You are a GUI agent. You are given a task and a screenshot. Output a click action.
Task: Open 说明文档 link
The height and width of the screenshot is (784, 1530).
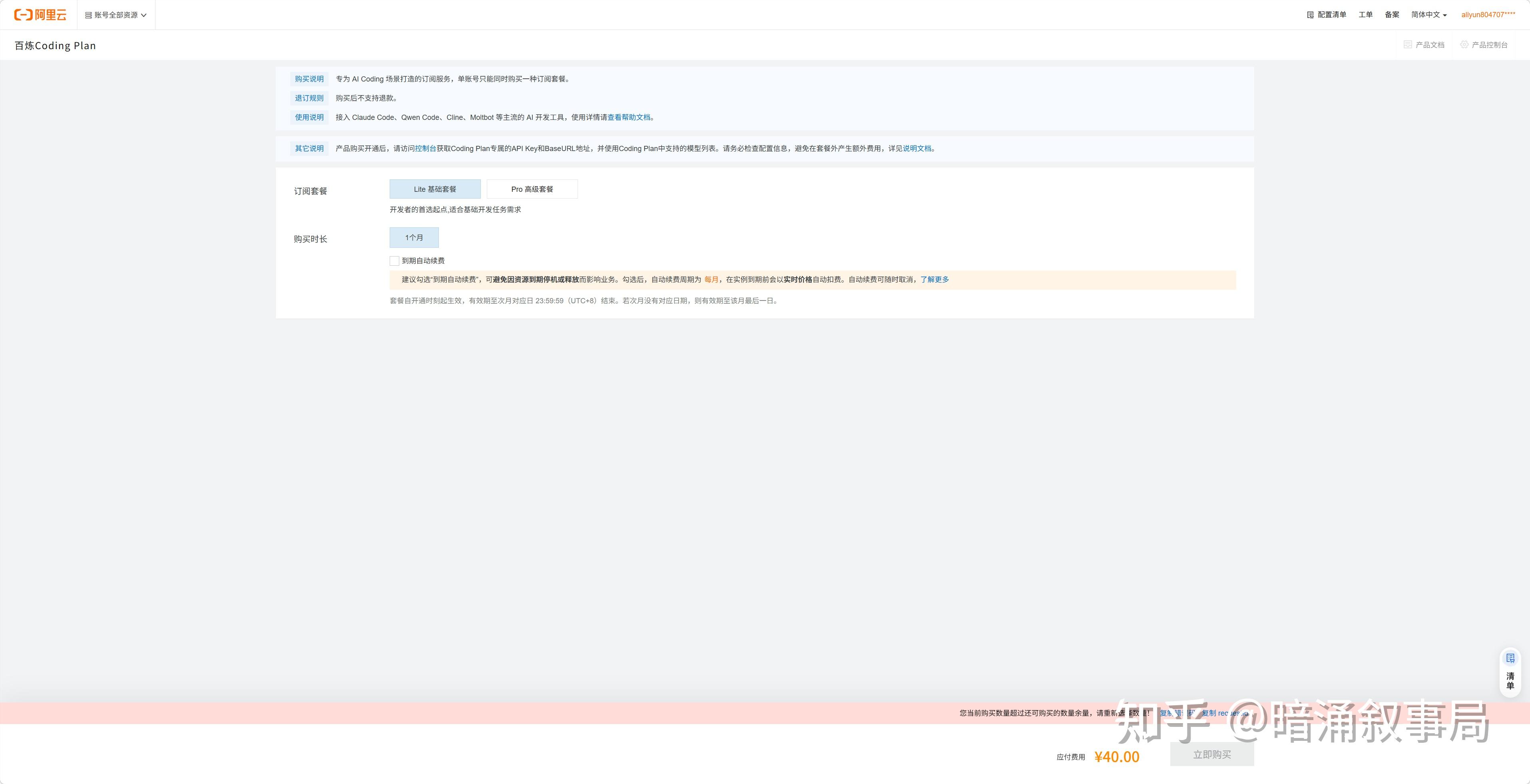pyautogui.click(x=917, y=149)
